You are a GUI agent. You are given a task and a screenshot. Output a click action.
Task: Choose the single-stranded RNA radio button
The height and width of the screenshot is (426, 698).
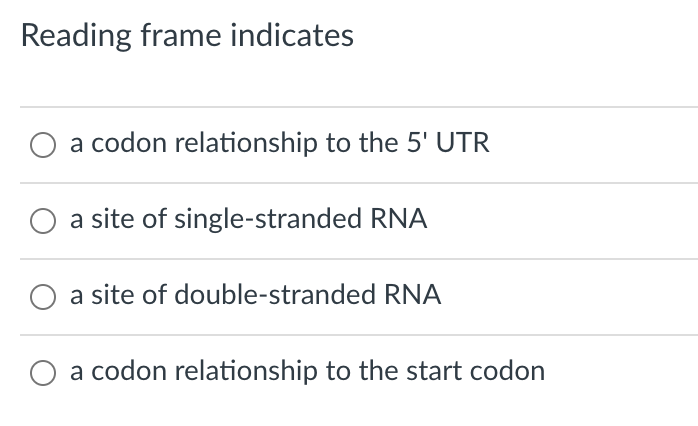click(x=43, y=221)
